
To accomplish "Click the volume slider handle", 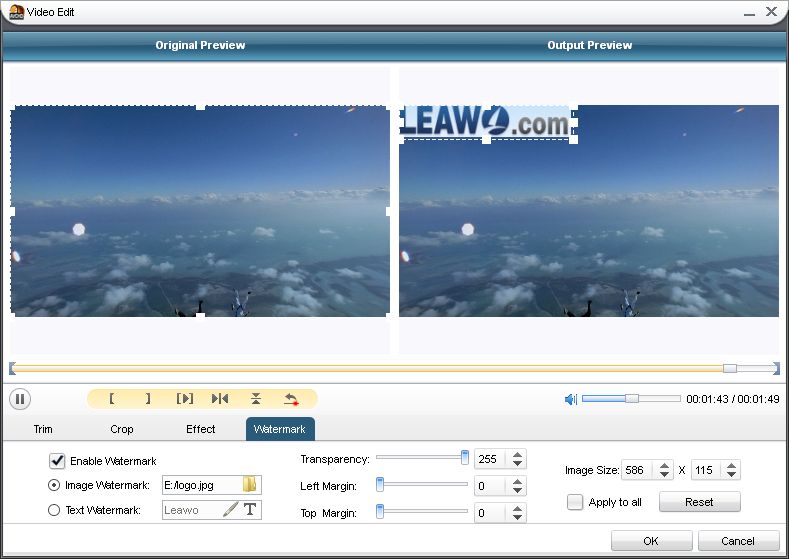I will pos(632,398).
